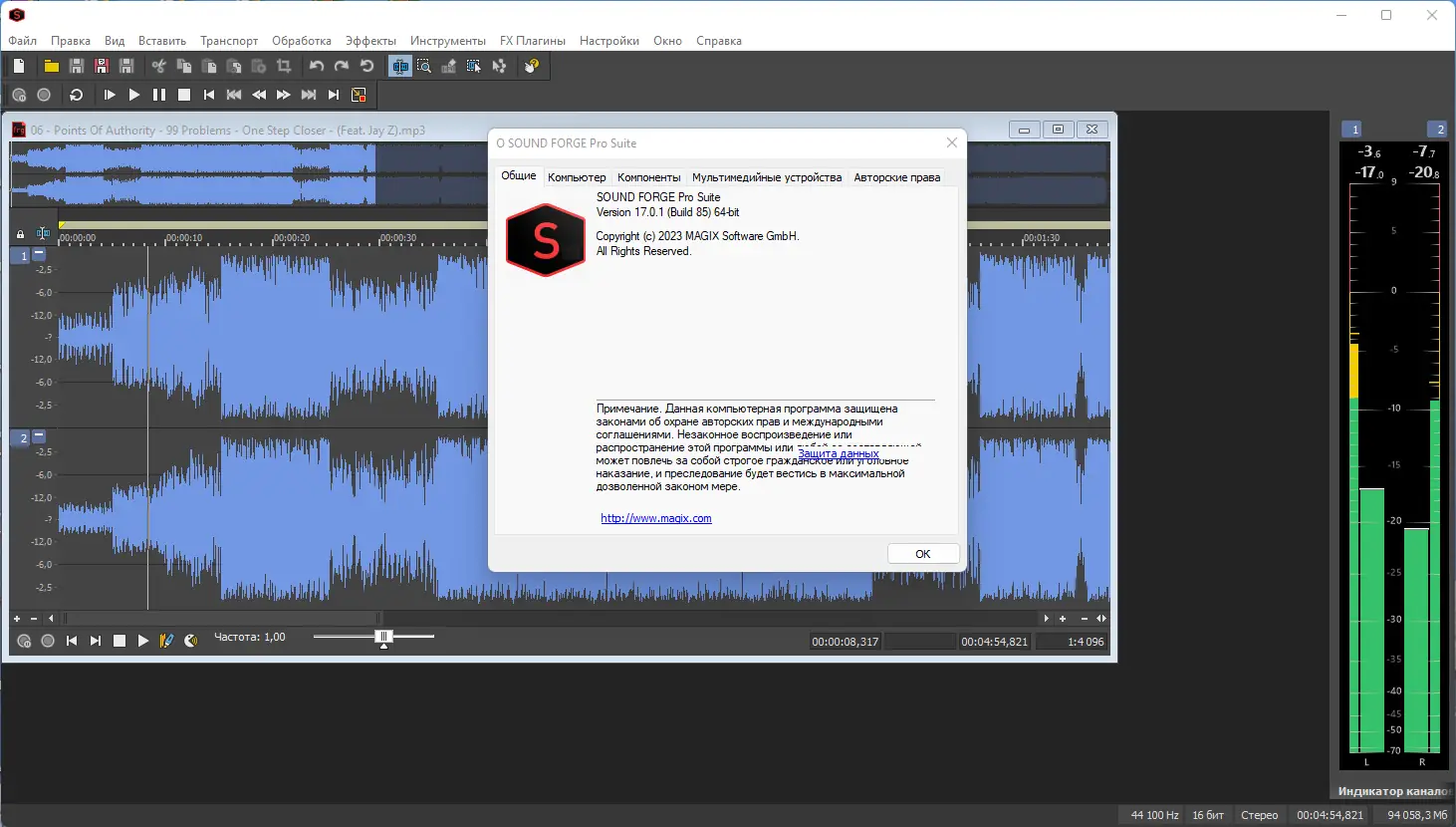
Task: Collapse track 1 with its minimize toggle
Action: [39, 254]
